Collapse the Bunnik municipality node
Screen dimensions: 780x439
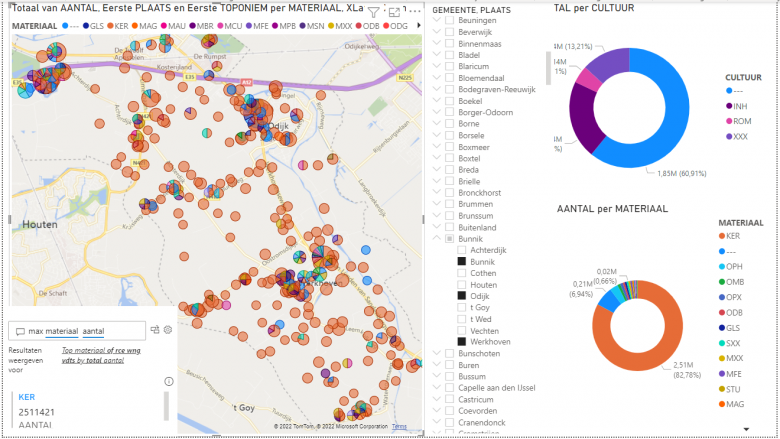pos(435,239)
